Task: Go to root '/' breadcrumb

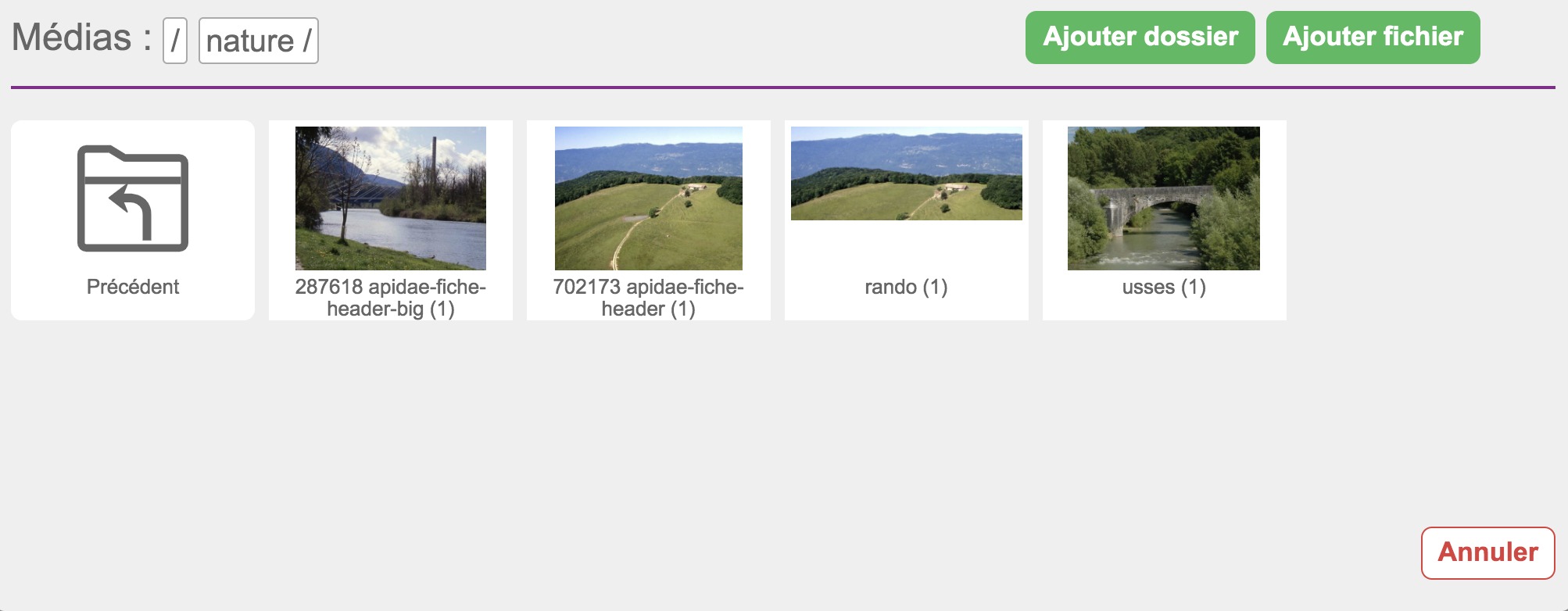Action: pyautogui.click(x=175, y=41)
